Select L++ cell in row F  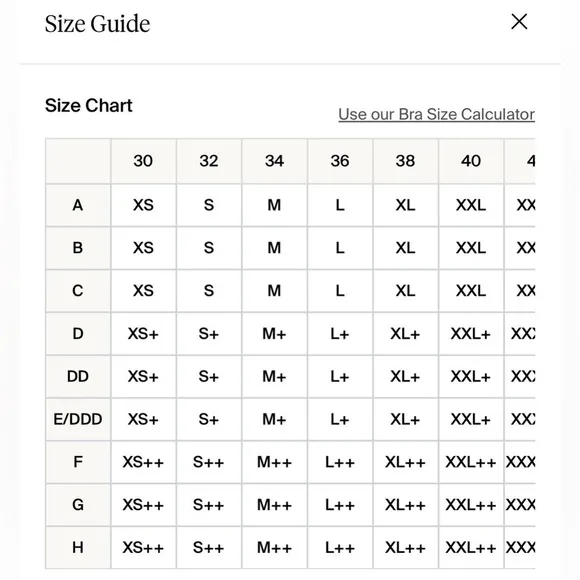340,462
